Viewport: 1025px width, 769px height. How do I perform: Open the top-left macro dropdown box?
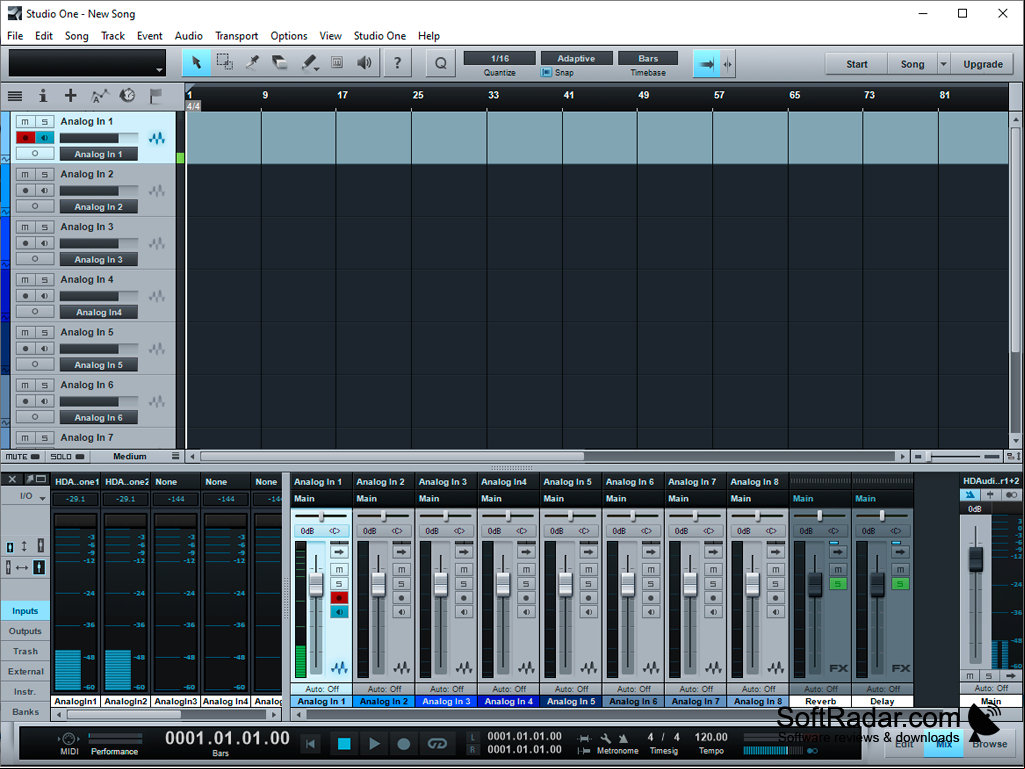pyautogui.click(x=86, y=63)
